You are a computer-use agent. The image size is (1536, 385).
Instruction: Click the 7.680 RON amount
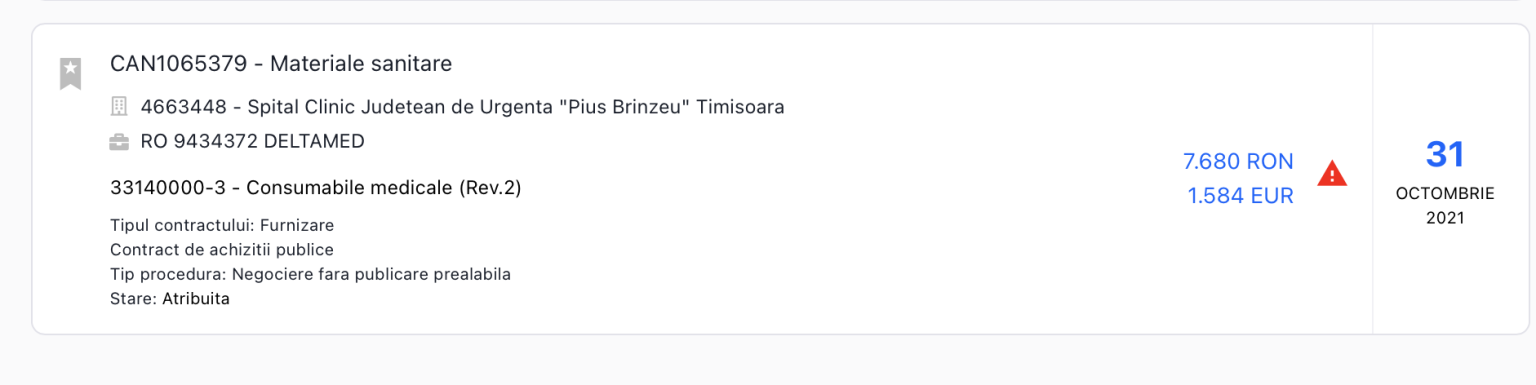pyautogui.click(x=1238, y=161)
